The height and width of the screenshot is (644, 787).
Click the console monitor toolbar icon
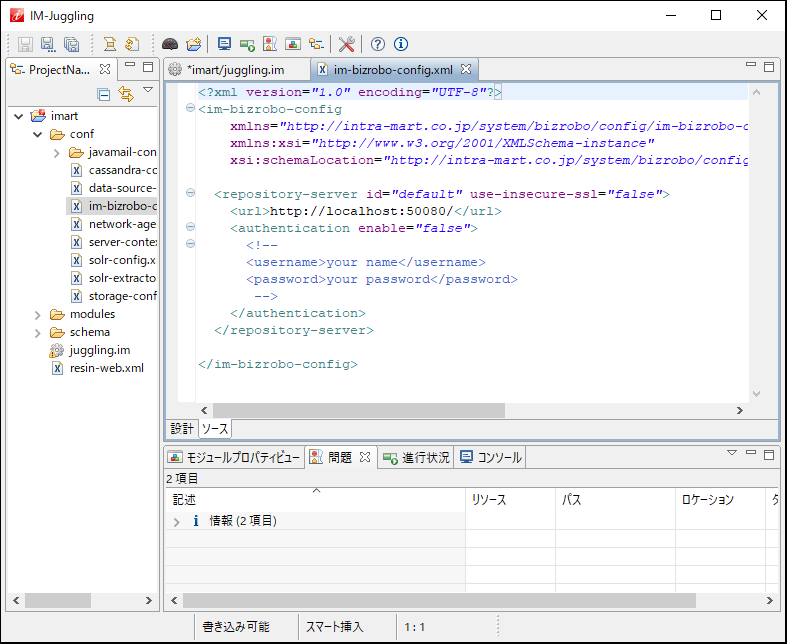224,44
